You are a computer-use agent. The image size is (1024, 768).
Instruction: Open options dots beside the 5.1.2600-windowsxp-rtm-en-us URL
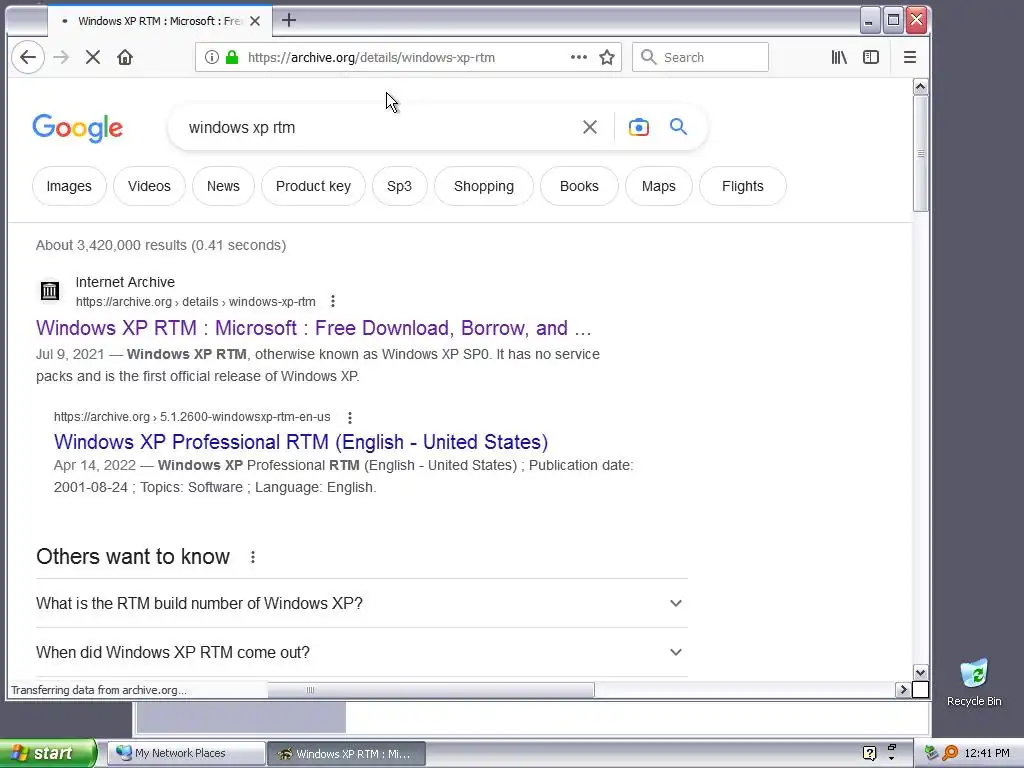pyautogui.click(x=350, y=417)
